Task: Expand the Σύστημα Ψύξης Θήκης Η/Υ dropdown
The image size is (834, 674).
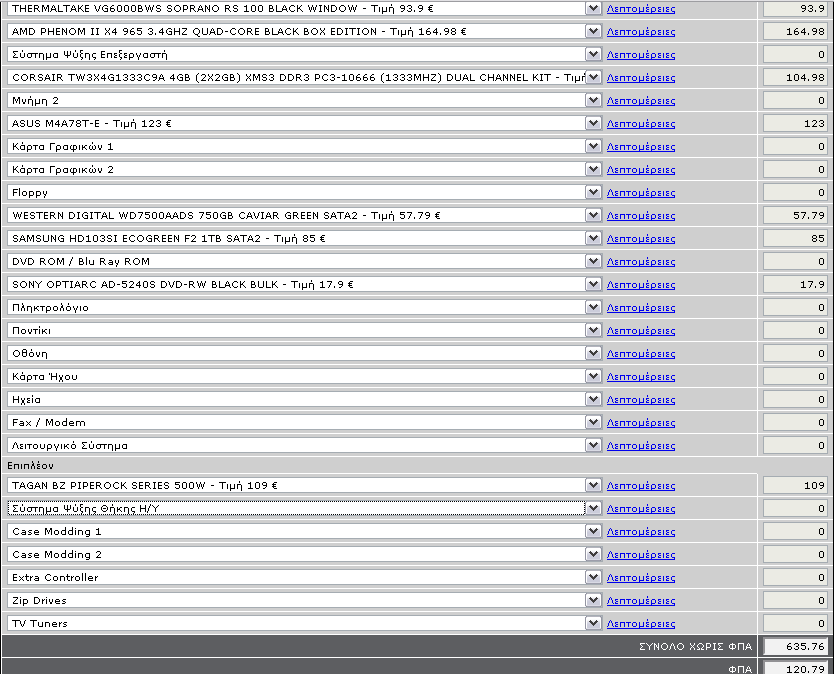Action: click(x=304, y=508)
